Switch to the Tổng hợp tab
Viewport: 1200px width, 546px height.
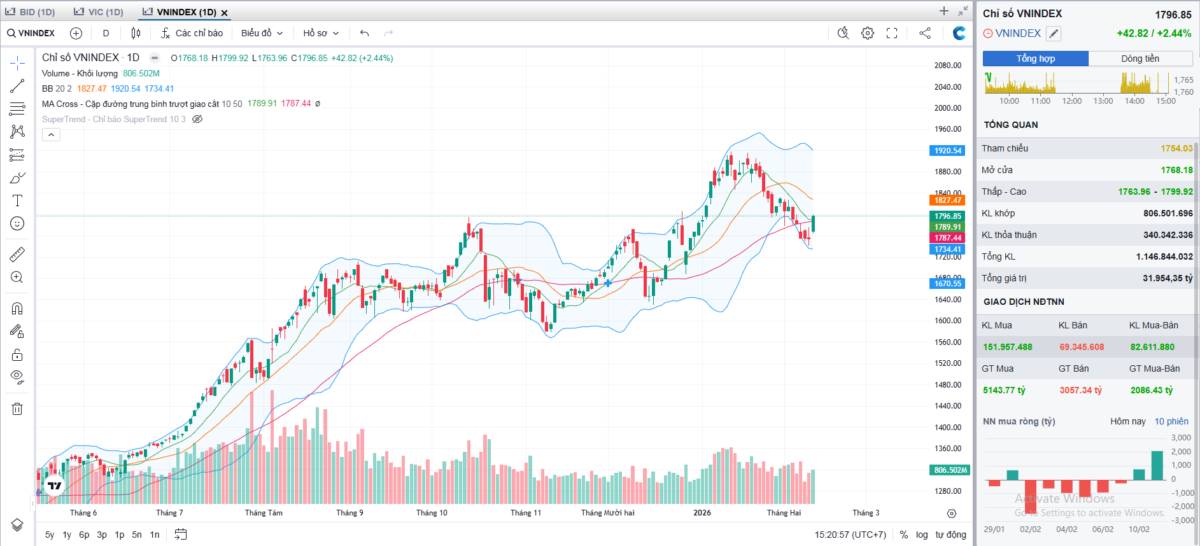pyautogui.click(x=1035, y=59)
